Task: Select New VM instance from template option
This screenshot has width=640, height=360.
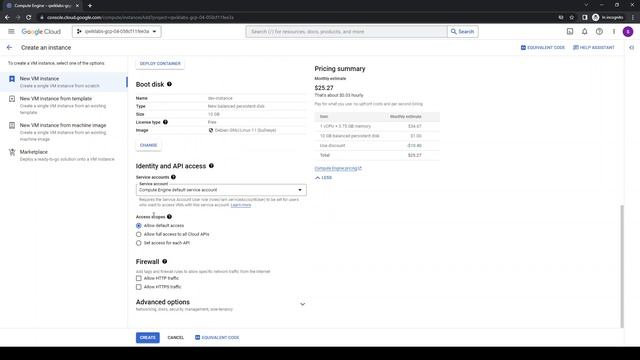Action: click(x=64, y=105)
